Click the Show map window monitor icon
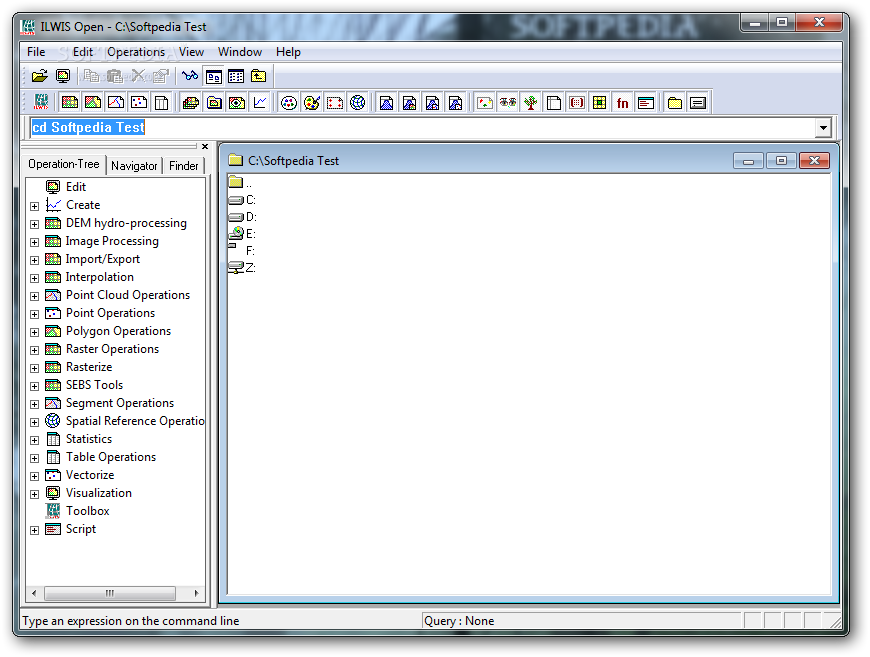870x657 pixels. (63, 76)
